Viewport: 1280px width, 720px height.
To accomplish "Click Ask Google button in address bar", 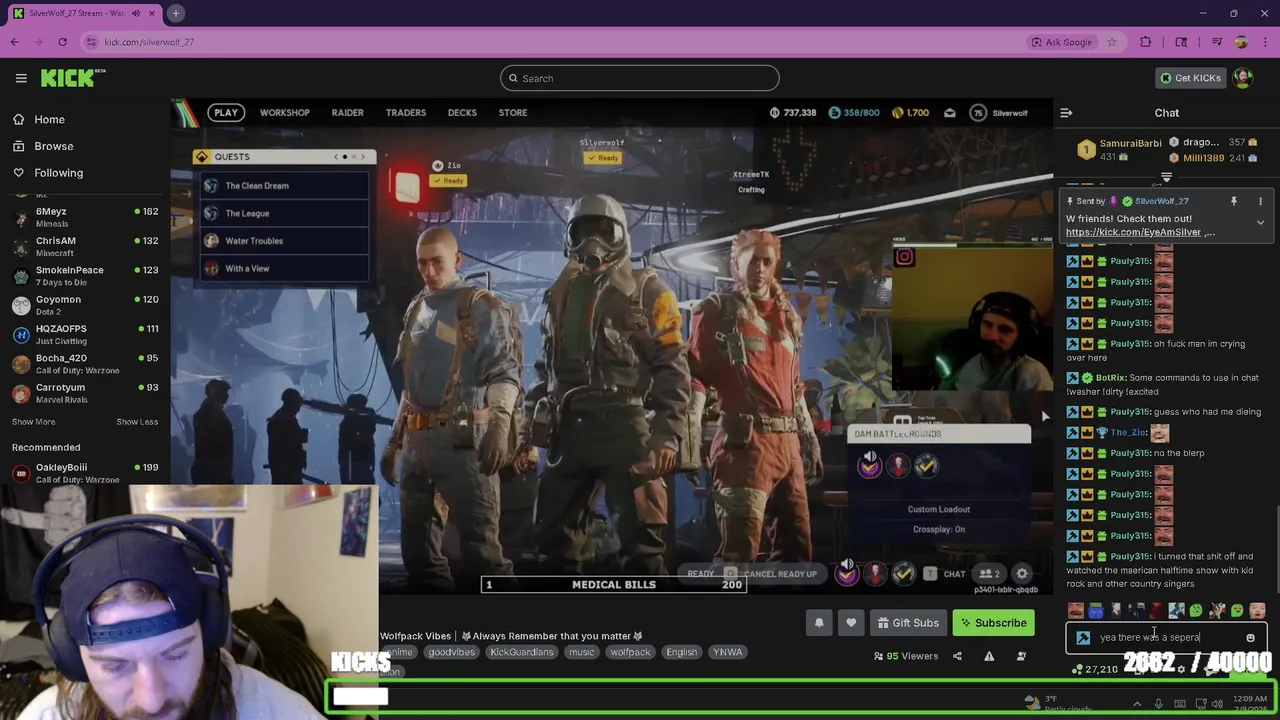I will point(1062,42).
